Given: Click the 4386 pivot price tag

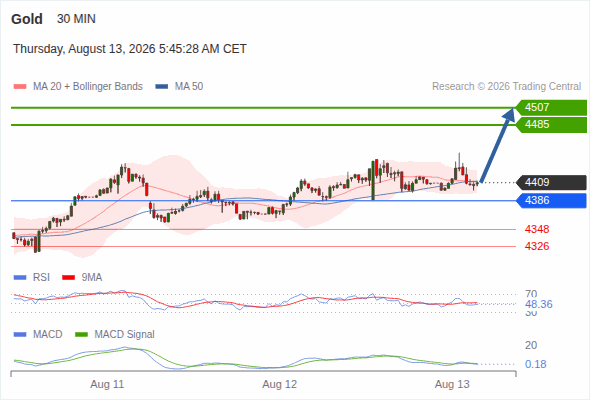Looking at the screenshot, I should 551,201.
